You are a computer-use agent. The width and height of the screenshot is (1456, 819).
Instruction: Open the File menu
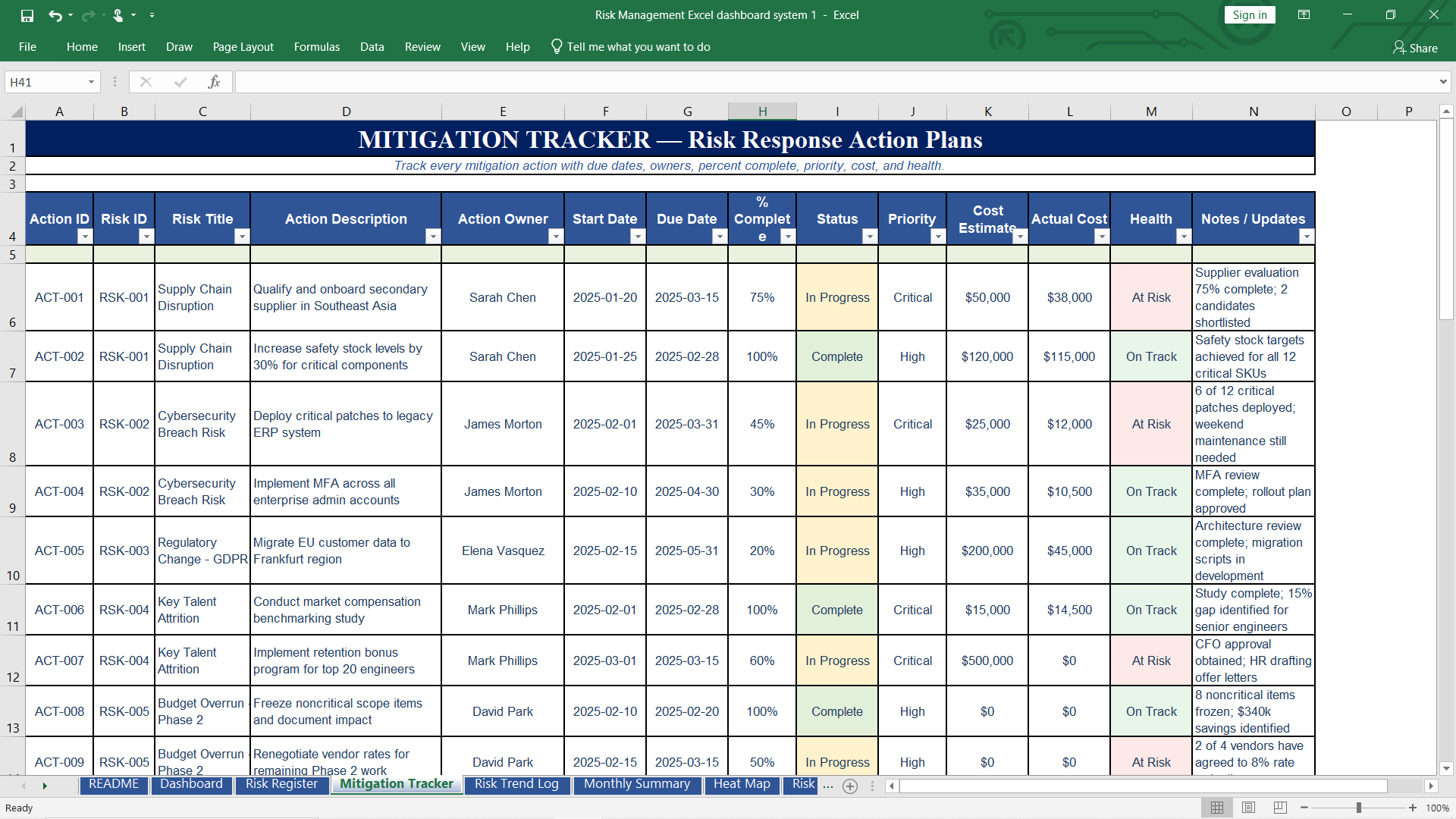click(x=27, y=47)
